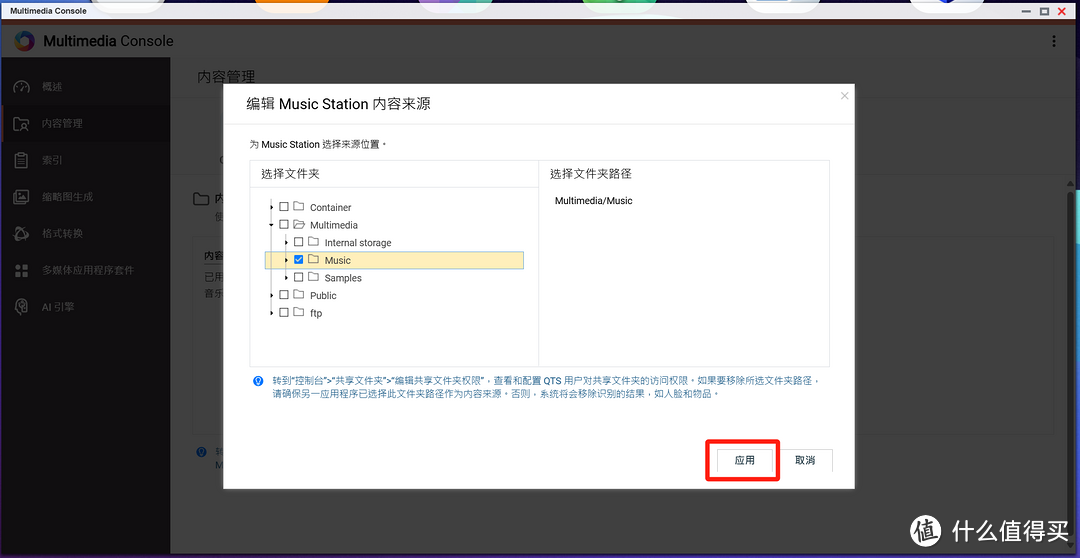Click the transcoding format conversion icon
The height and width of the screenshot is (558, 1080).
(x=22, y=234)
